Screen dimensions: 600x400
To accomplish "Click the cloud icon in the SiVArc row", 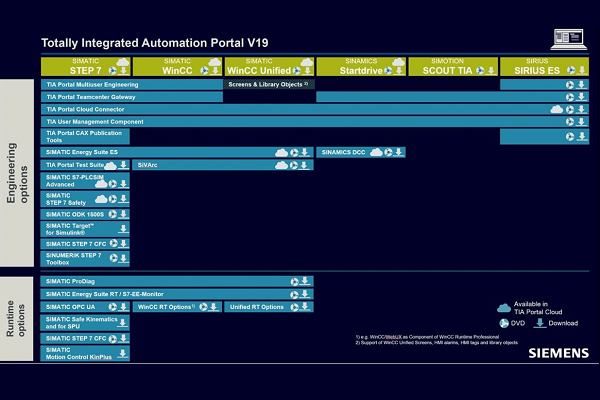I will tap(282, 165).
